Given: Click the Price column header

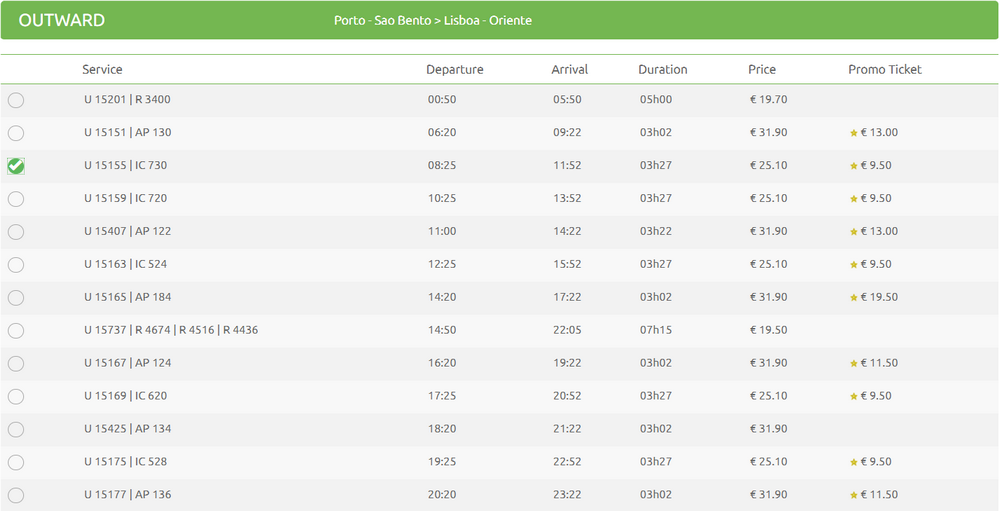Looking at the screenshot, I should tap(762, 70).
